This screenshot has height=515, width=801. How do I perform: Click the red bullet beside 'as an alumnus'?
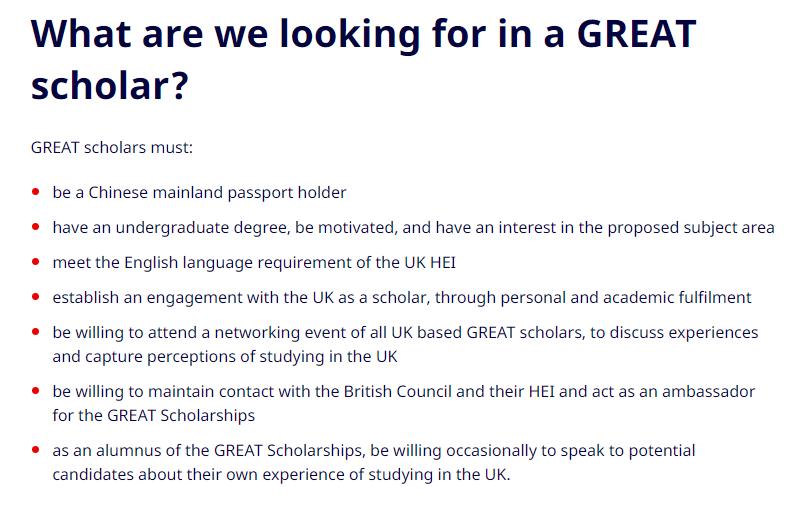(36, 450)
